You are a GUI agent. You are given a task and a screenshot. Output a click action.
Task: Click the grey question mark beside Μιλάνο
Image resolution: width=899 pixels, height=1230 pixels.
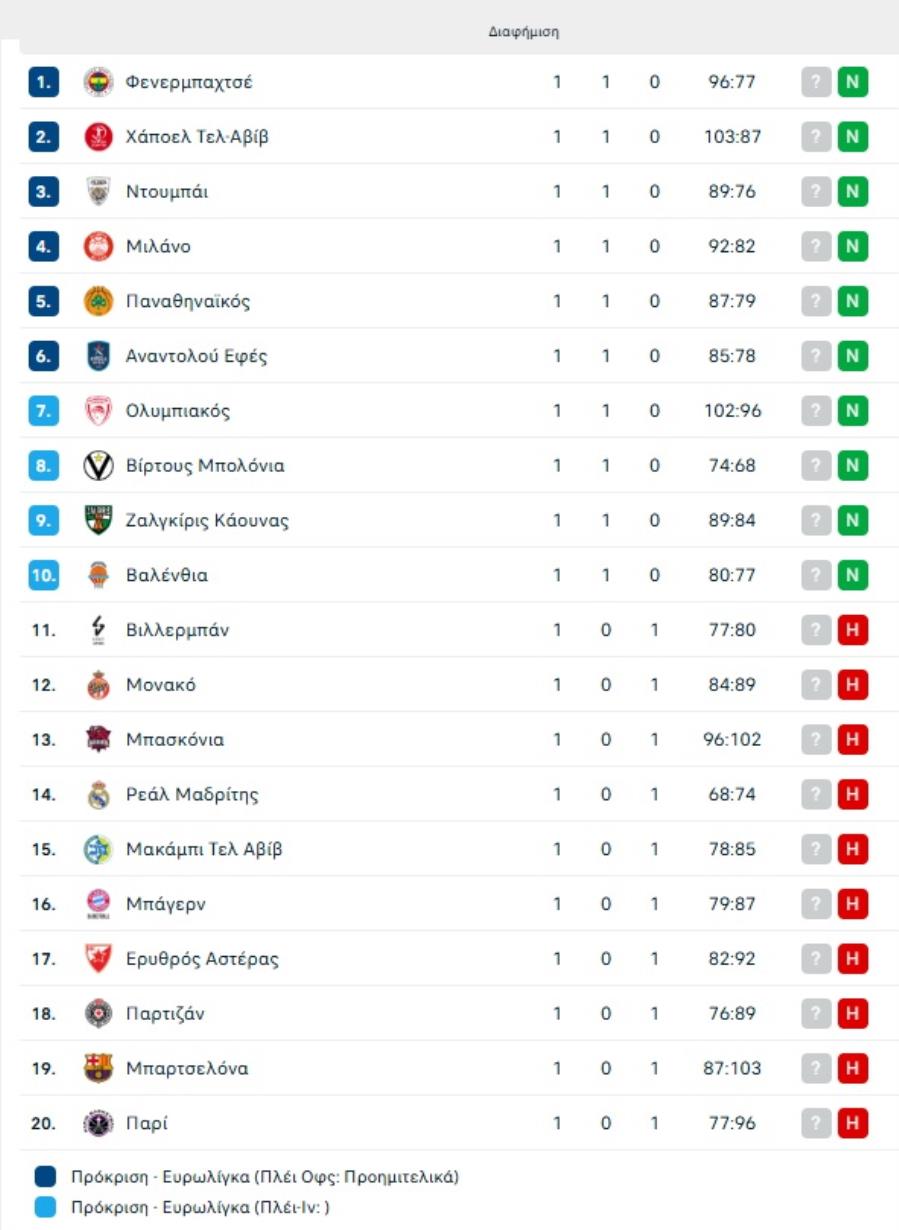click(816, 246)
